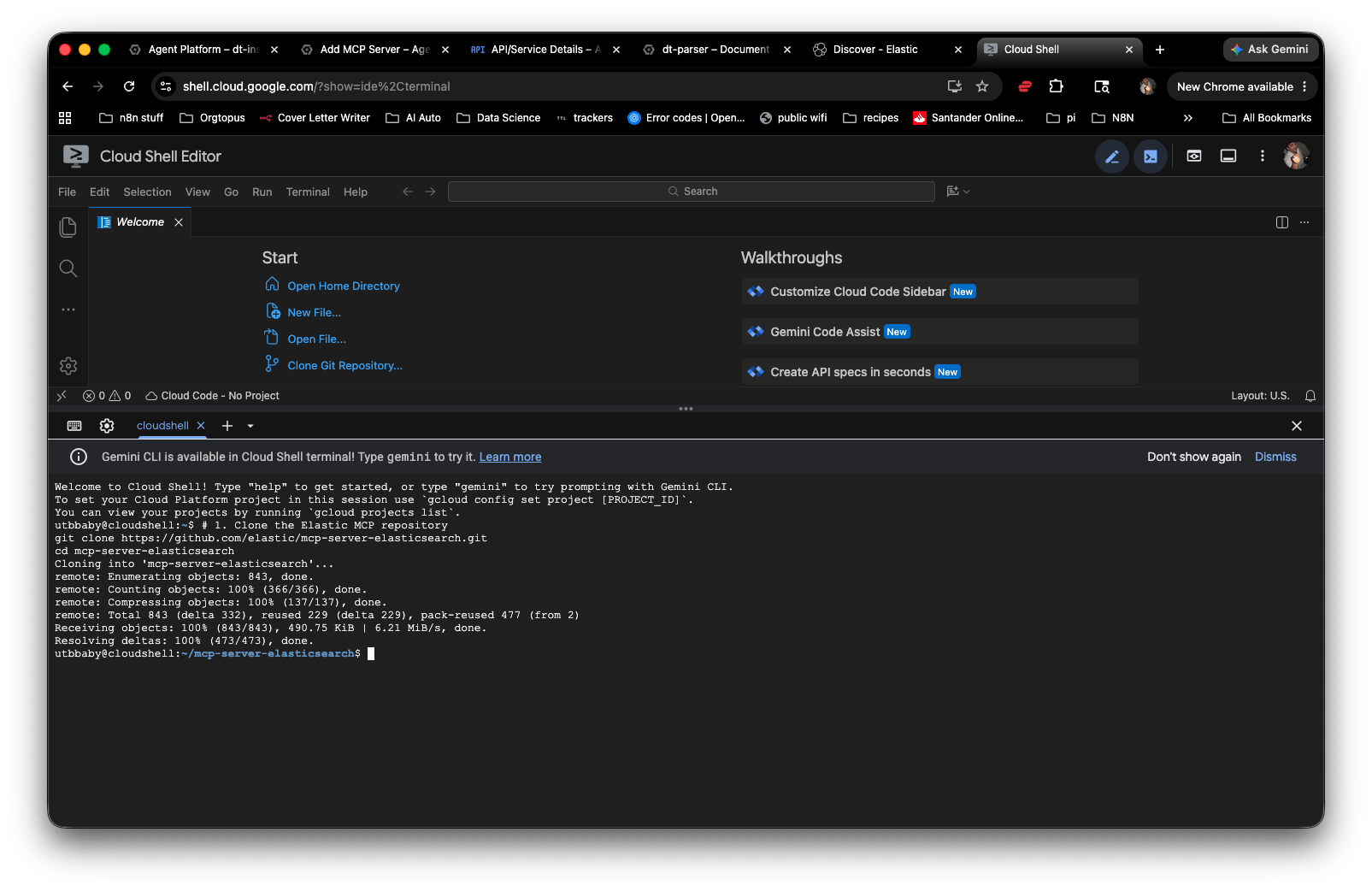Open the Edit menu

click(99, 192)
